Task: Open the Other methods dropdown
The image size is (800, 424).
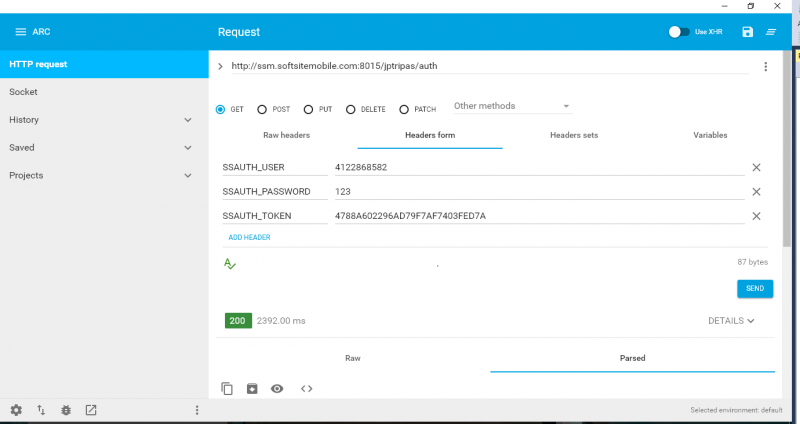Action: pyautogui.click(x=512, y=106)
